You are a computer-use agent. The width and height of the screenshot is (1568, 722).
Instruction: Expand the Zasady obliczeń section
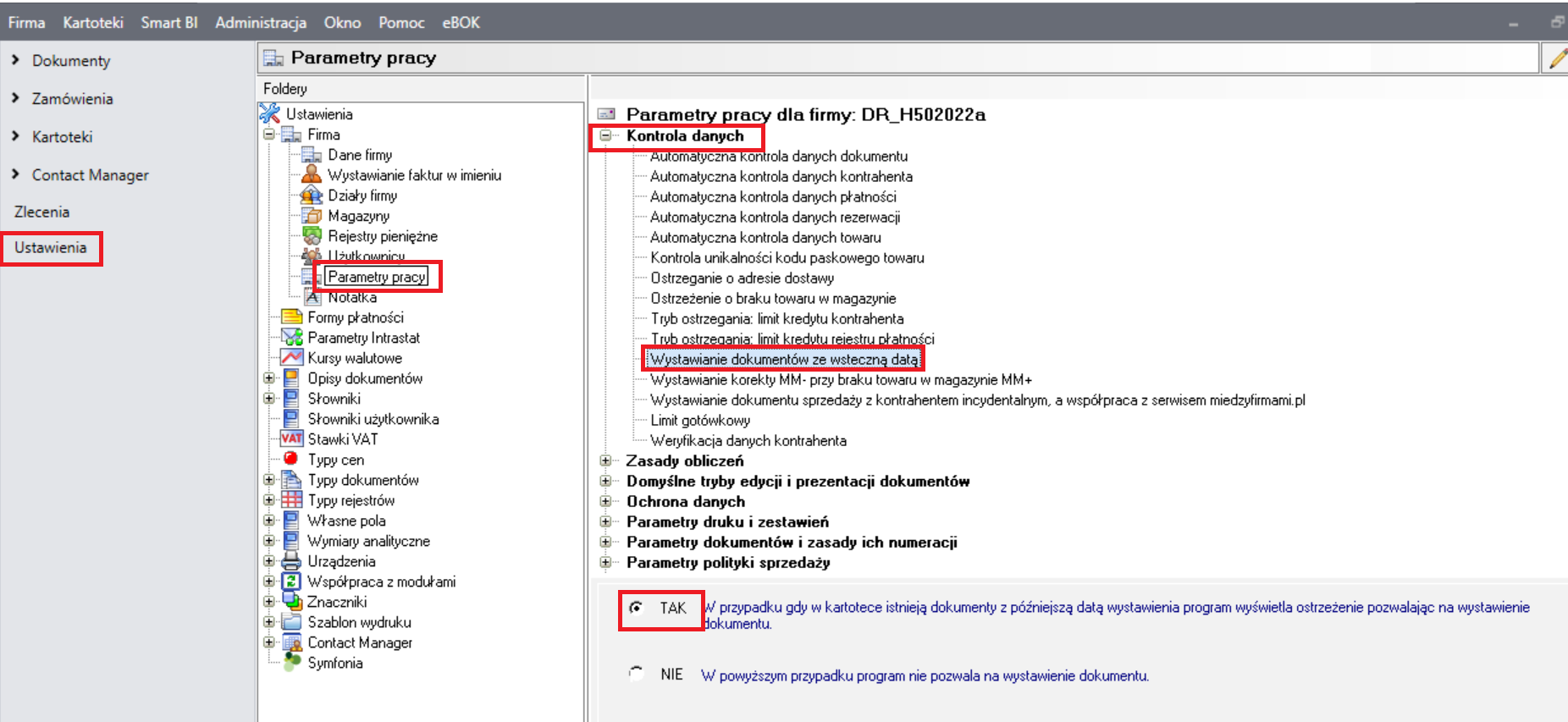click(605, 460)
